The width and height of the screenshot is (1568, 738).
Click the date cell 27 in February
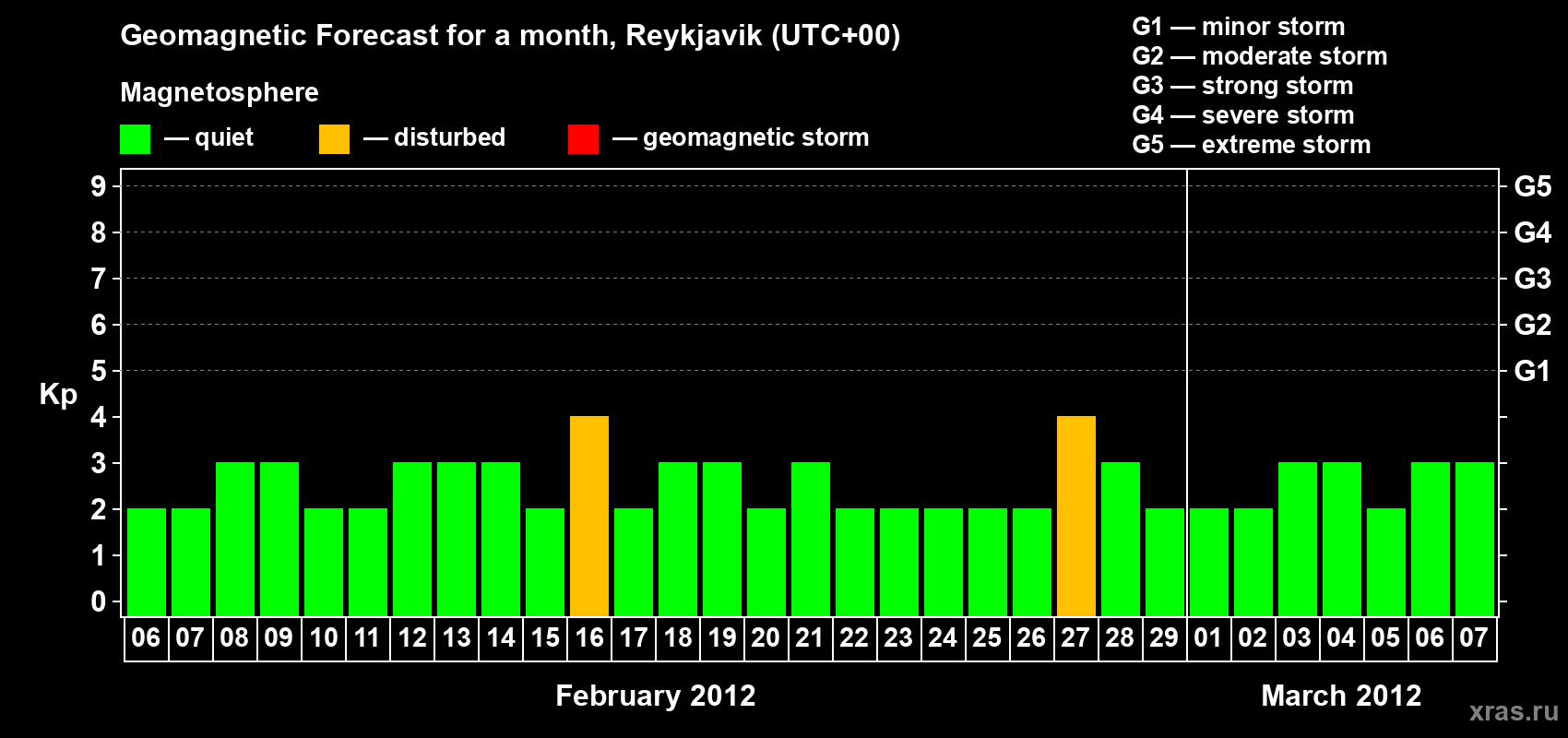(x=1076, y=638)
